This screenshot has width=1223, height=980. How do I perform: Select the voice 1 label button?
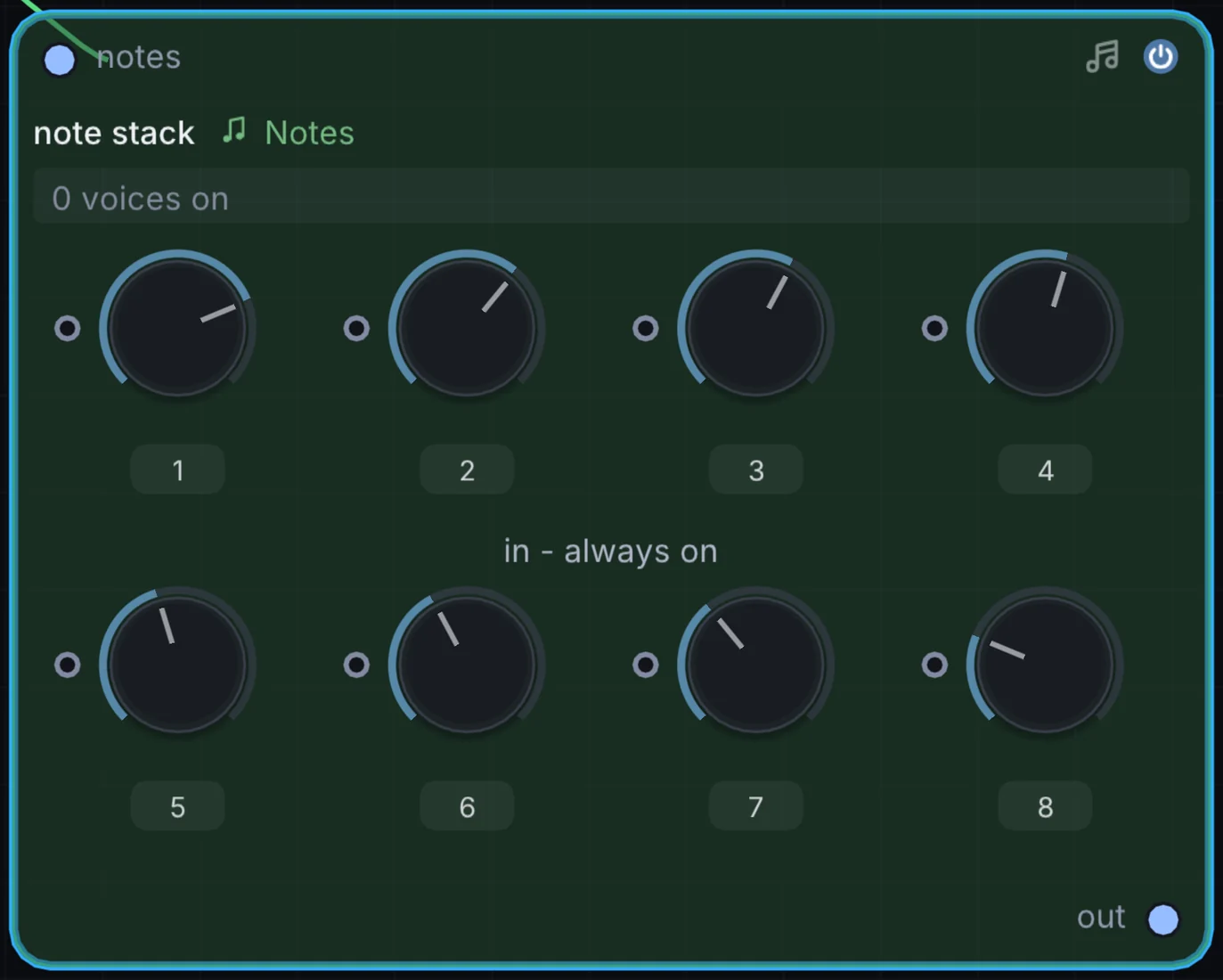[177, 470]
